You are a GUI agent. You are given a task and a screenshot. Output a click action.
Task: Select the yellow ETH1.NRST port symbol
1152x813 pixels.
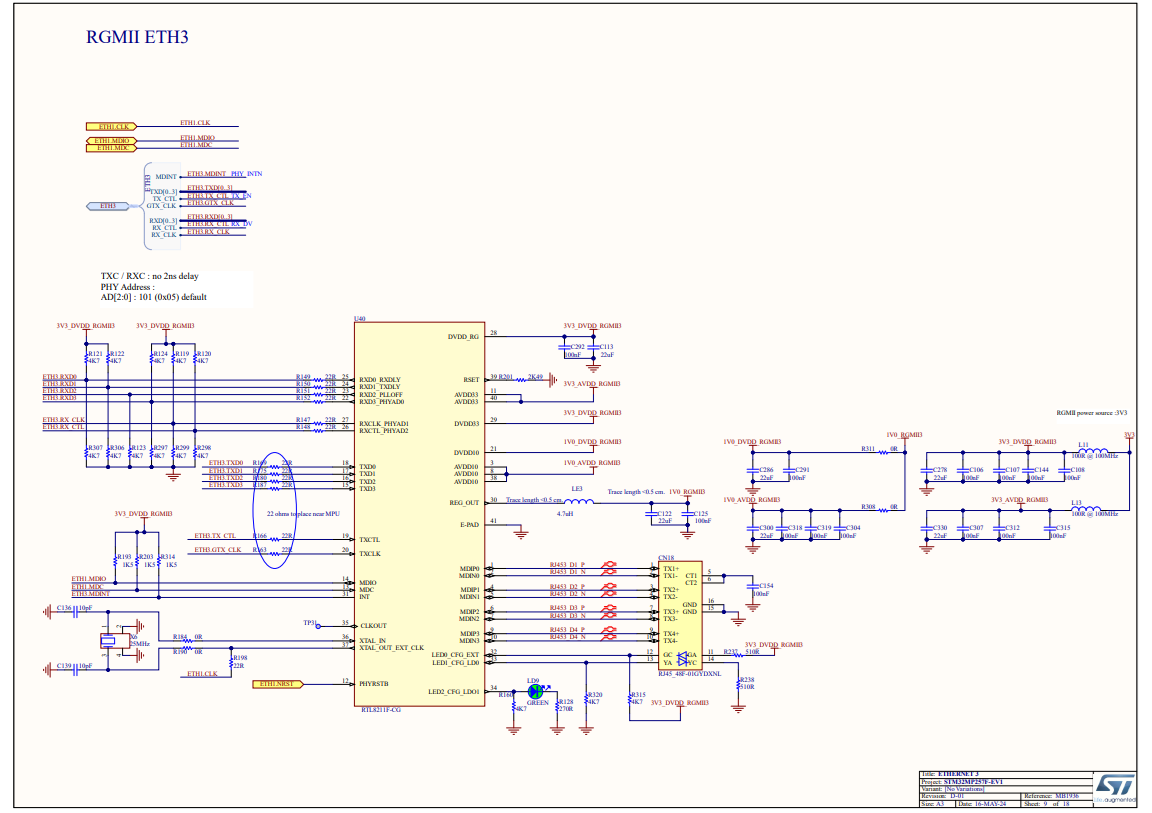click(277, 684)
